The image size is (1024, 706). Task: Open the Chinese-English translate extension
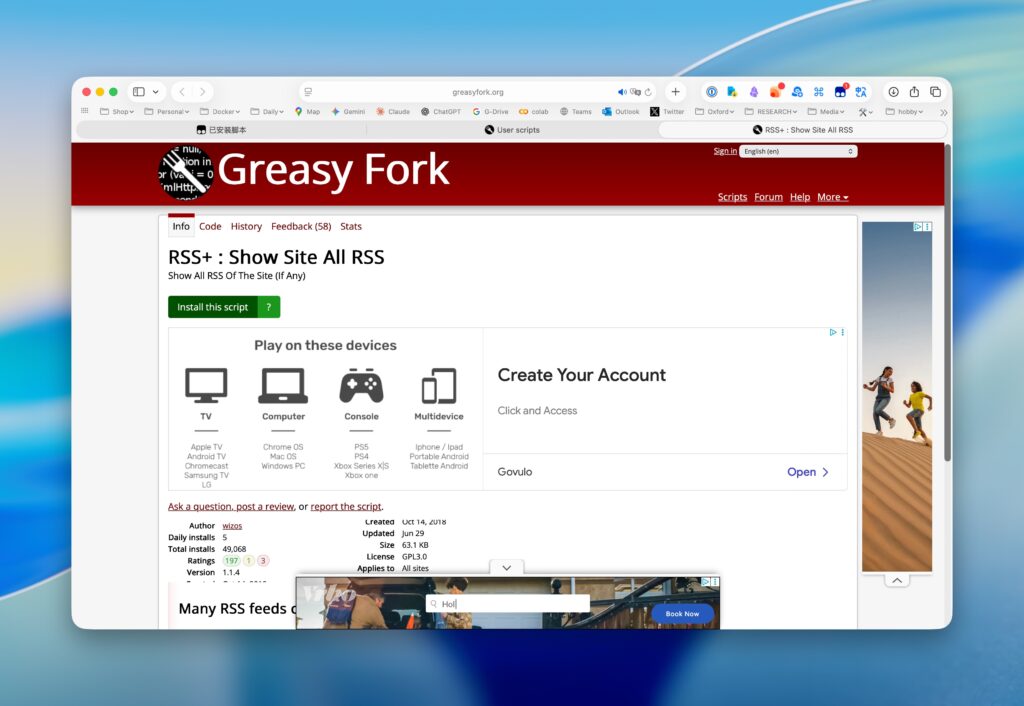point(861,92)
